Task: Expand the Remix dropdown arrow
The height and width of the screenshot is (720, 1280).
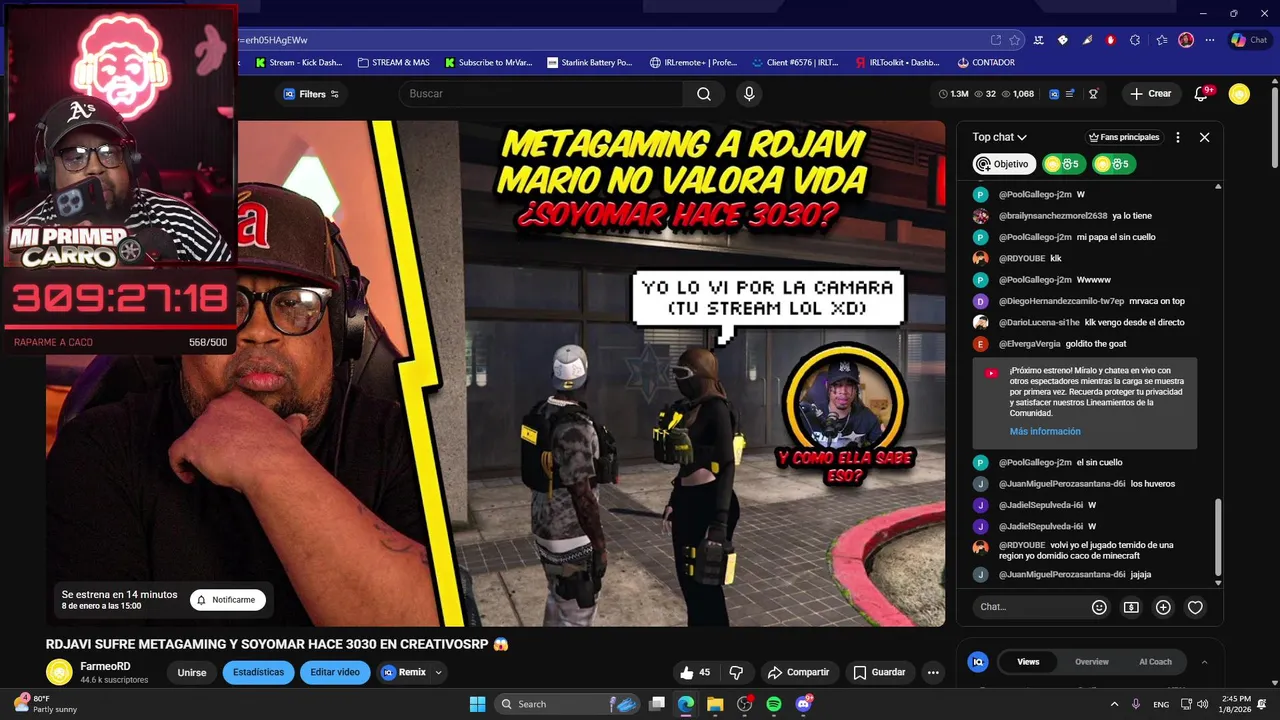Action: point(438,673)
